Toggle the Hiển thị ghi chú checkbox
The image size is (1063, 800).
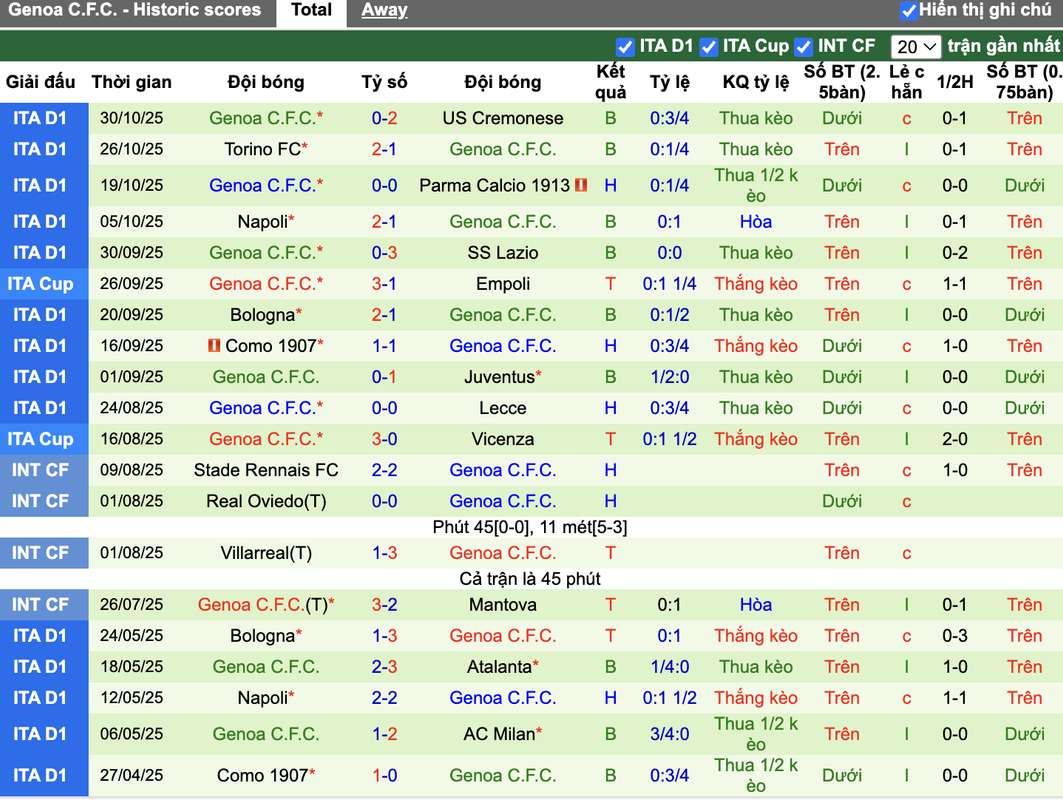(908, 10)
